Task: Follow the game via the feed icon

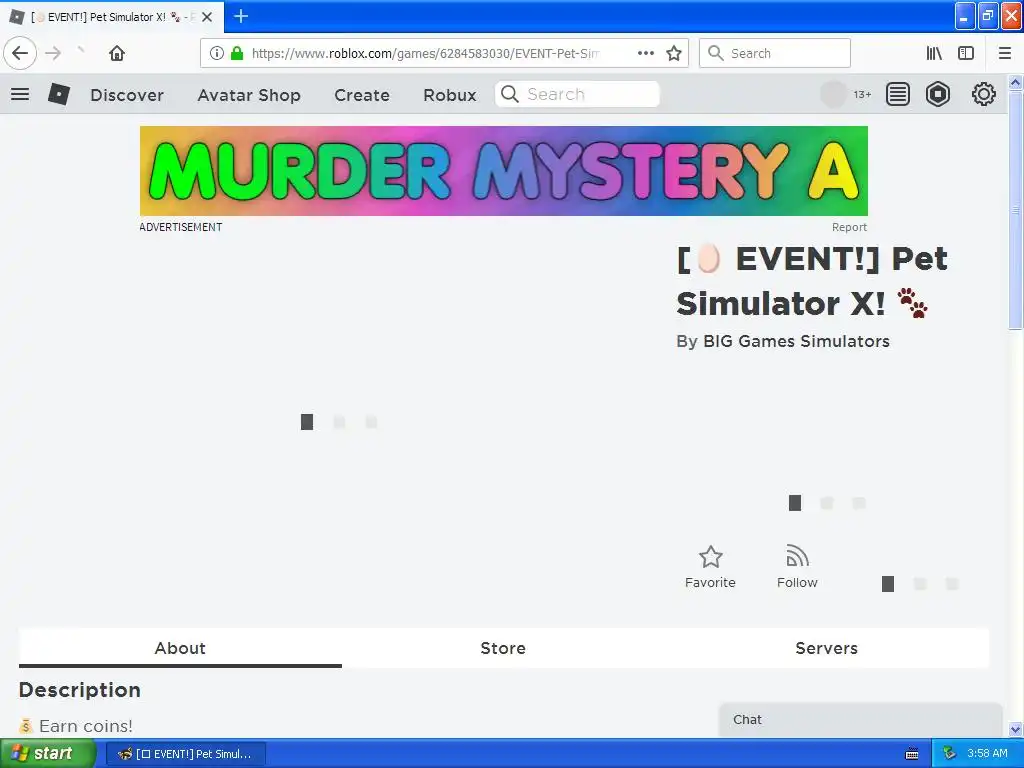Action: click(797, 556)
